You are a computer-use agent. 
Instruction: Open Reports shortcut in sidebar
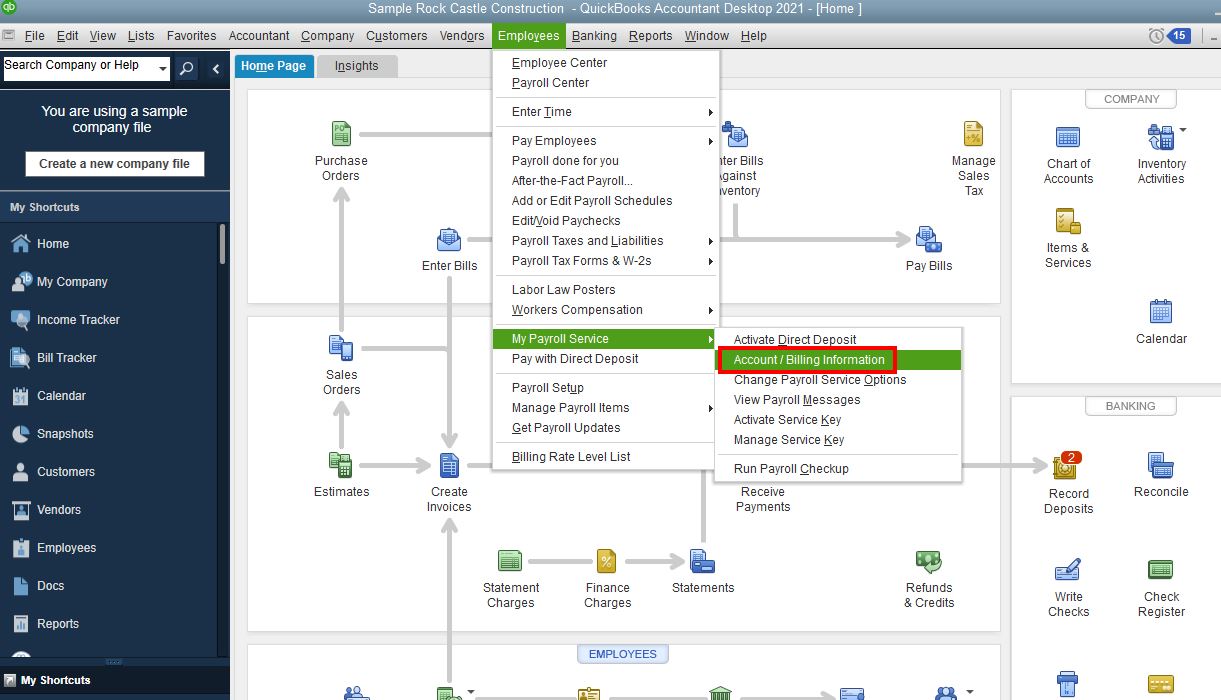coord(58,623)
